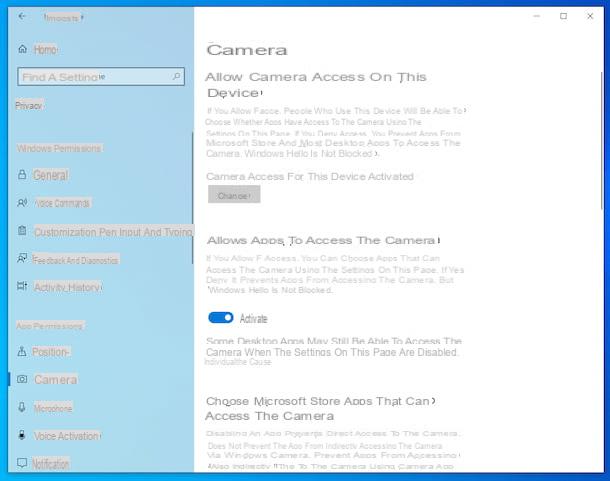This screenshot has width=610, height=481.
Task: Minimize the Settings window
Action: click(x=536, y=16)
